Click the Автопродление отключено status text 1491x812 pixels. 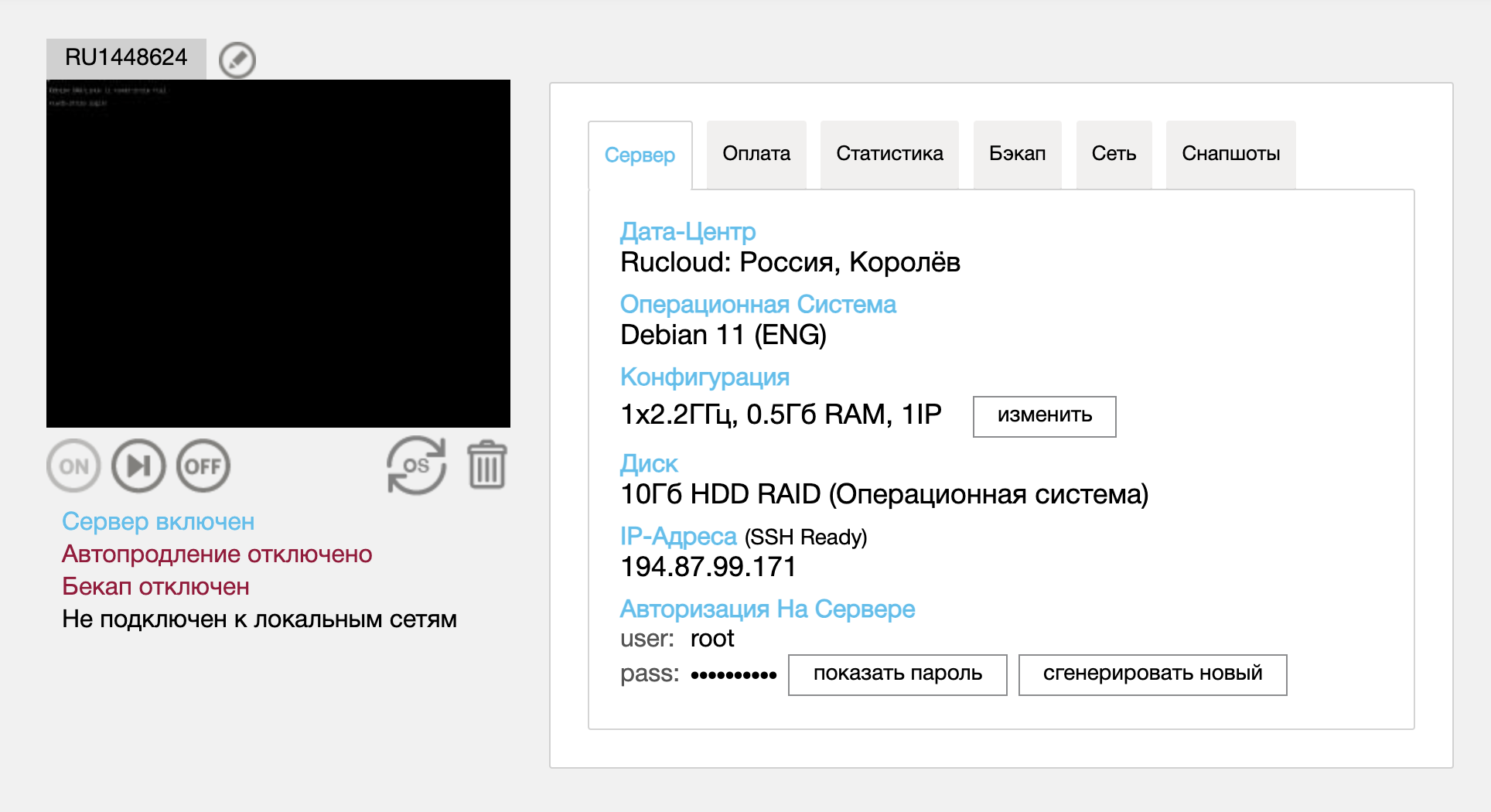point(217,554)
